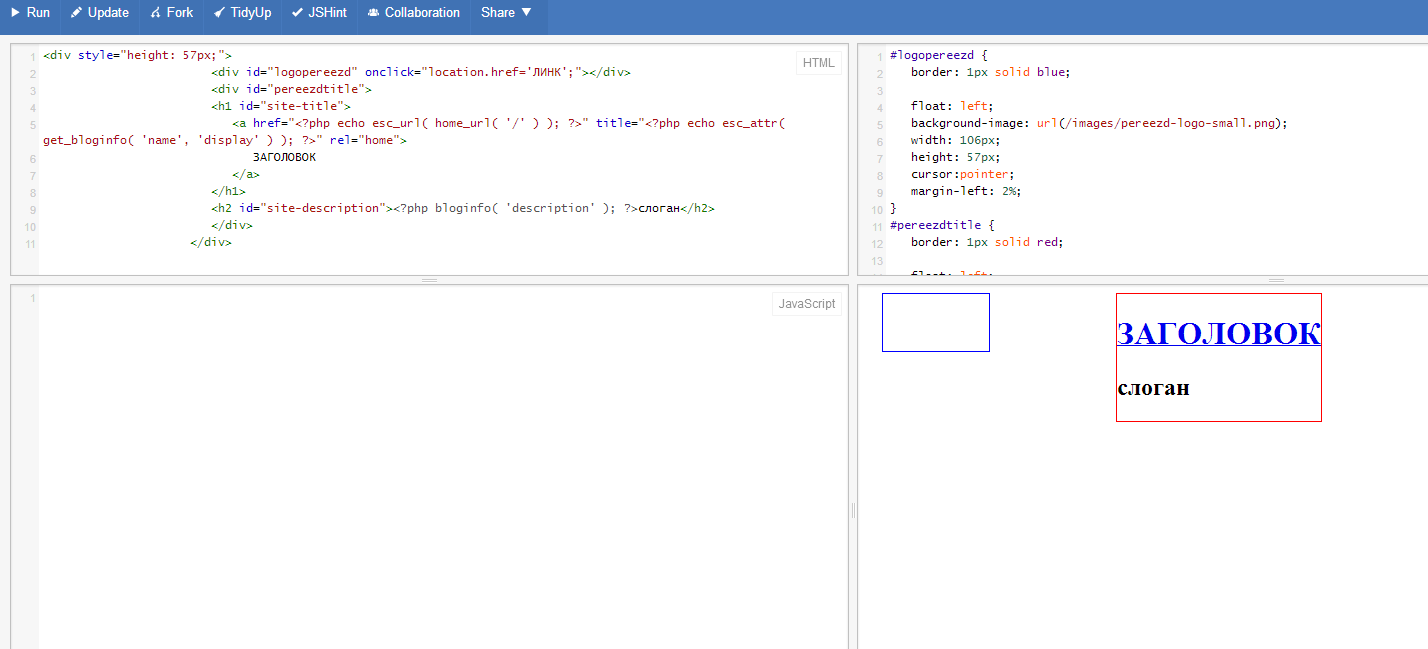This screenshot has width=1428, height=649.
Task: Click the cursor:pointer line in CSS
Action: [x=962, y=174]
